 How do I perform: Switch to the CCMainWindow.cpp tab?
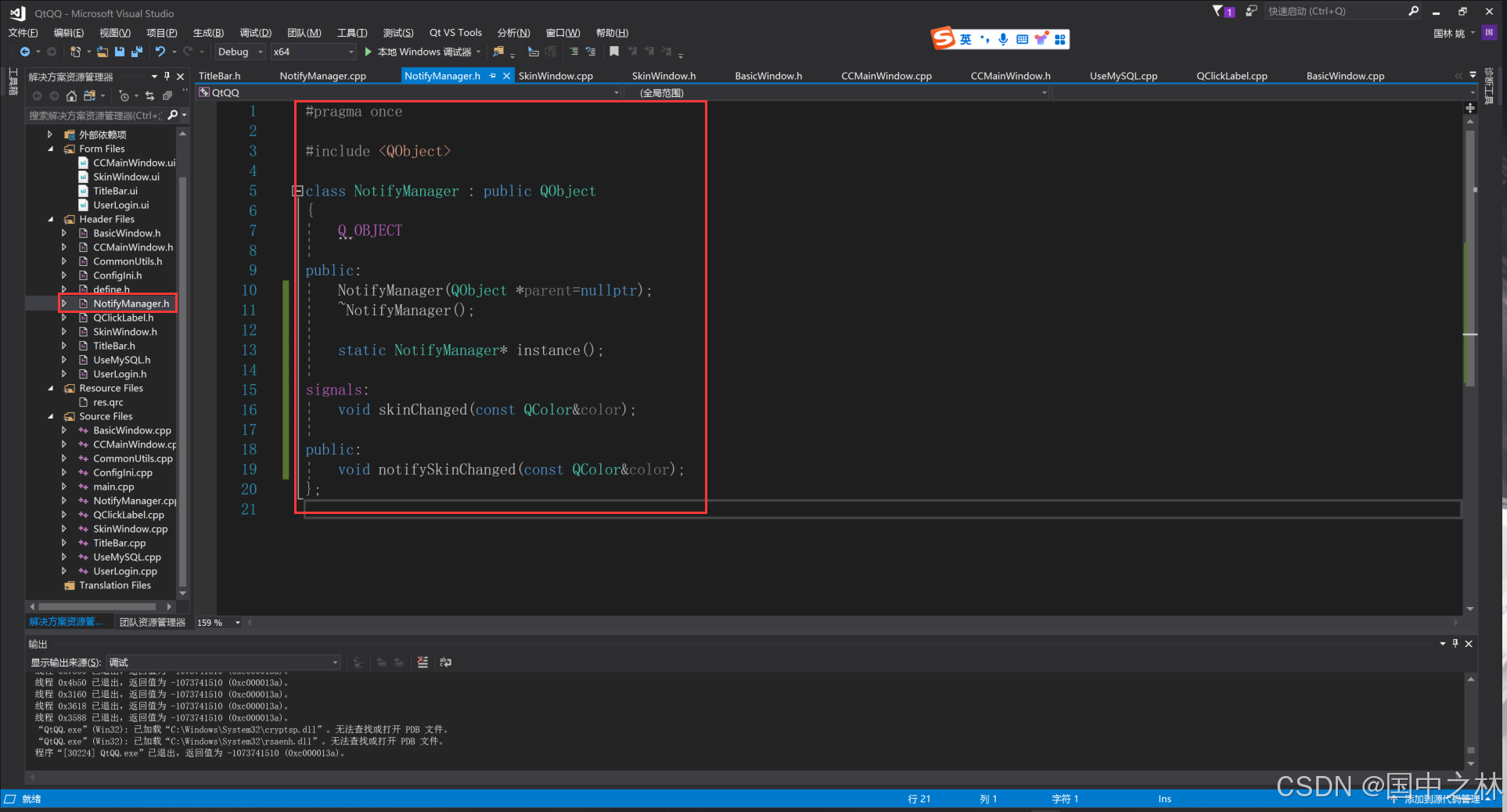click(x=887, y=76)
